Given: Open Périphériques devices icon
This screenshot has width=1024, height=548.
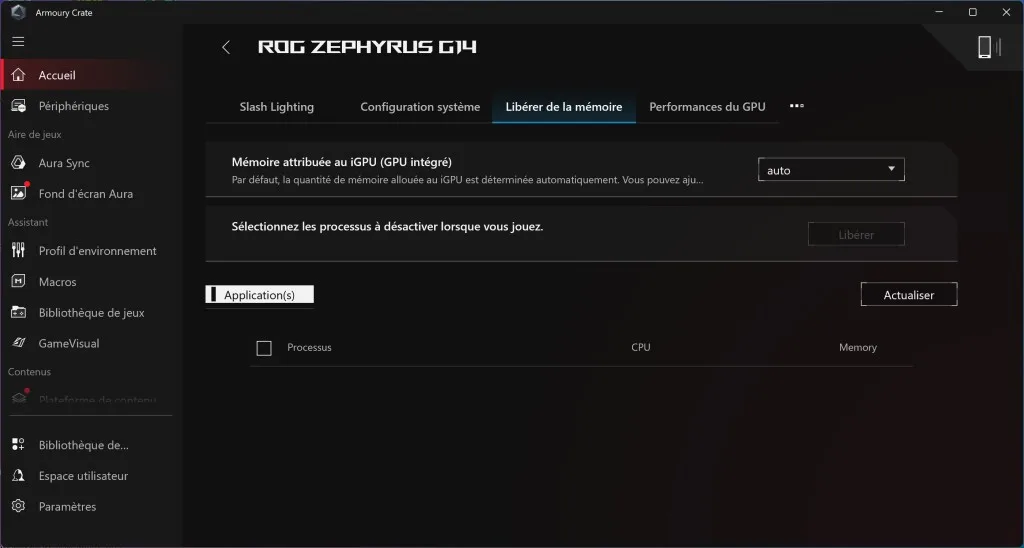Looking at the screenshot, I should pyautogui.click(x=18, y=106).
